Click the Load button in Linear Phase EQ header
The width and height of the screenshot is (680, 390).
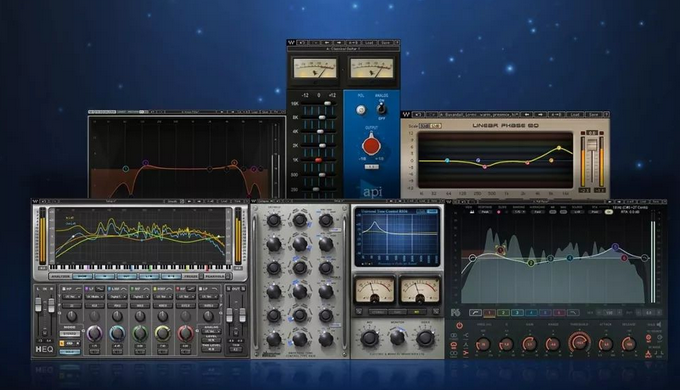pyautogui.click(x=575, y=115)
